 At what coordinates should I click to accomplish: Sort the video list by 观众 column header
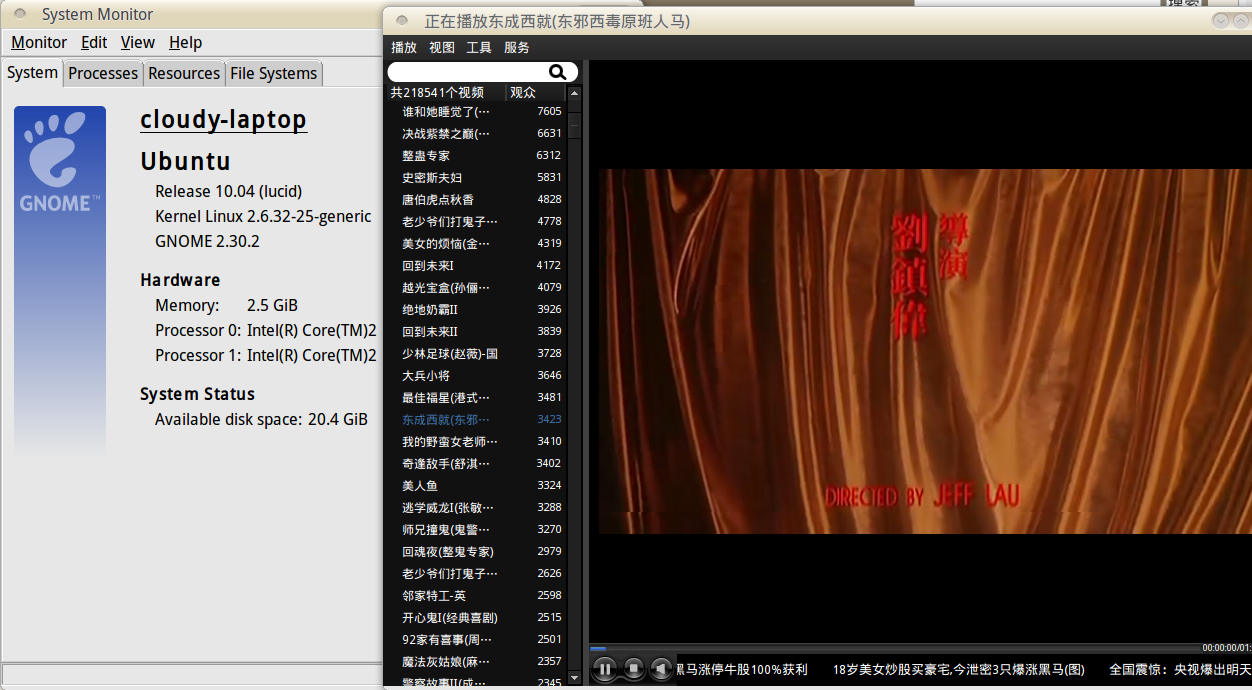pos(536,92)
